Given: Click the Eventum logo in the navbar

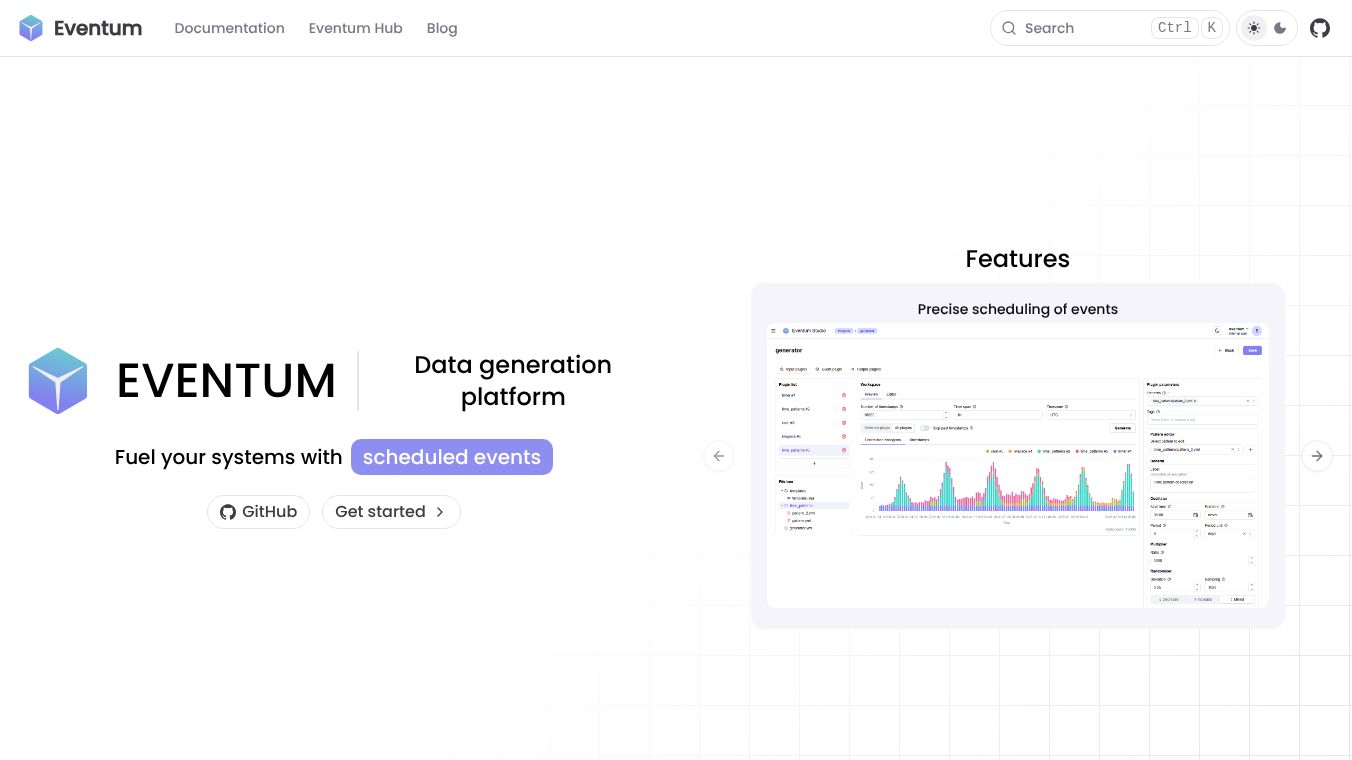Looking at the screenshot, I should click(x=80, y=28).
